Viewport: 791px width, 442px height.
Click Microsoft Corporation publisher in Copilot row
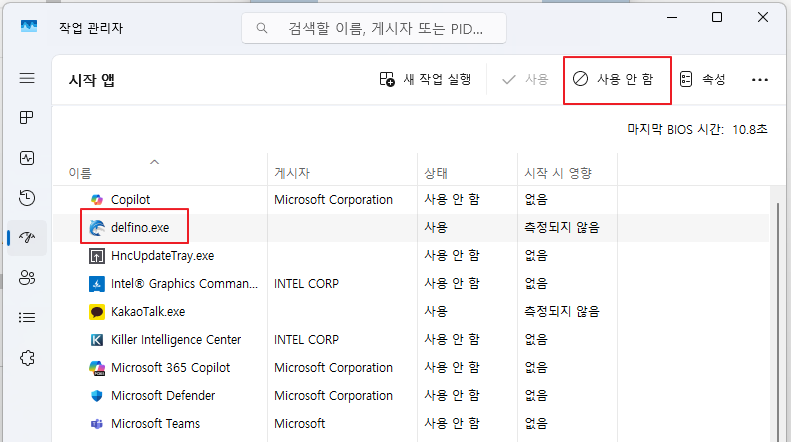point(333,200)
